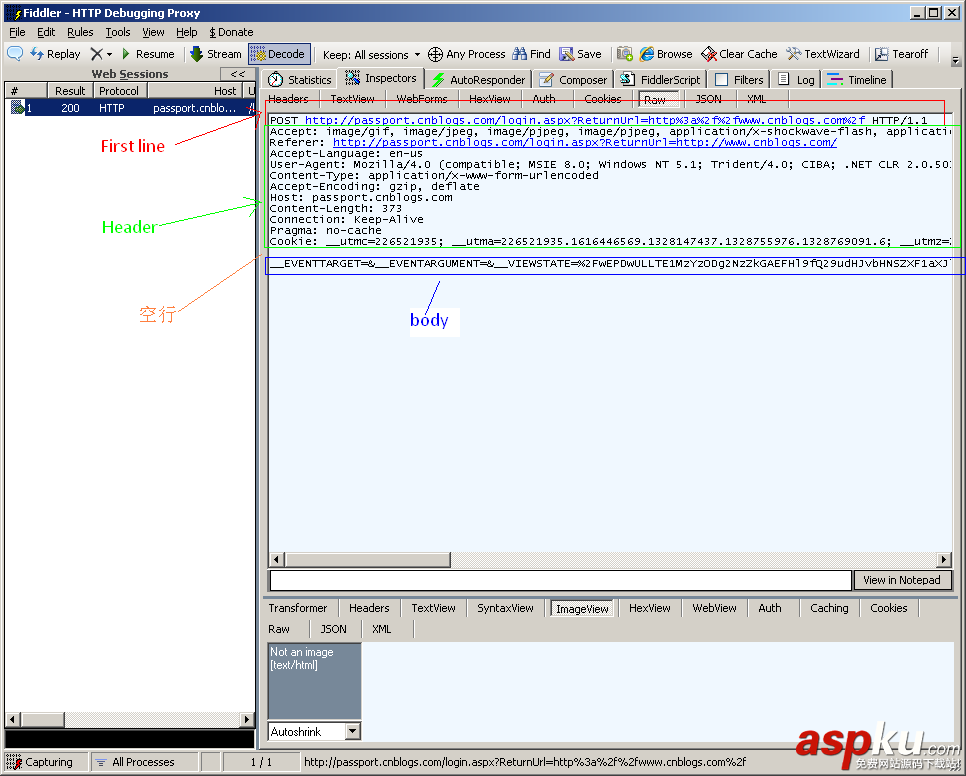Click the Replay toolbar icon
The image size is (966, 776).
[37, 54]
